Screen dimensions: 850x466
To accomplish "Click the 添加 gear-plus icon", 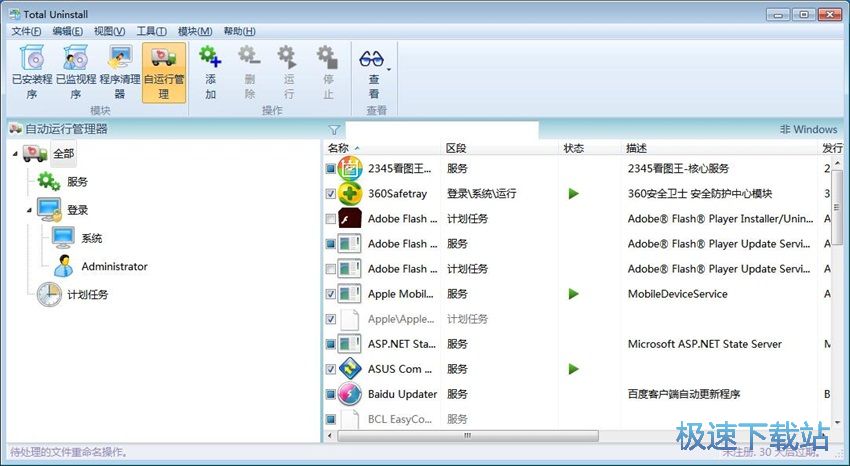I will [x=210, y=56].
